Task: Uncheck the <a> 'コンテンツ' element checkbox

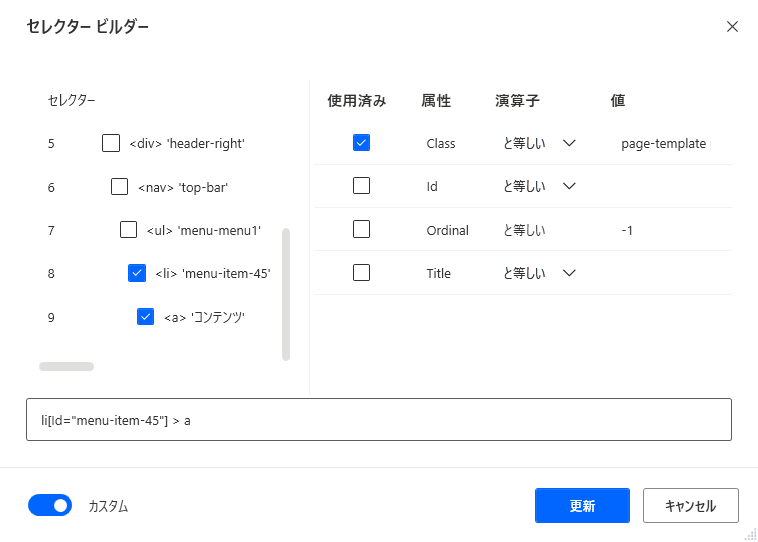Action: (x=146, y=317)
